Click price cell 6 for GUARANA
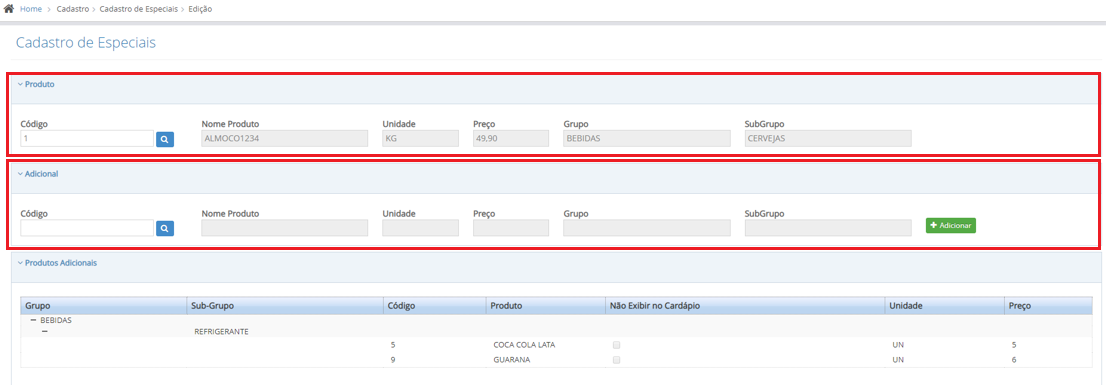The height and width of the screenshot is (385, 1106). (x=1013, y=360)
